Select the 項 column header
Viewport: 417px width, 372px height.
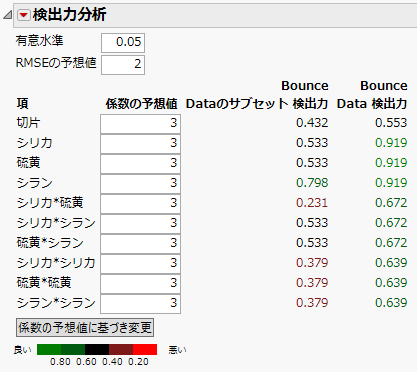22,104
